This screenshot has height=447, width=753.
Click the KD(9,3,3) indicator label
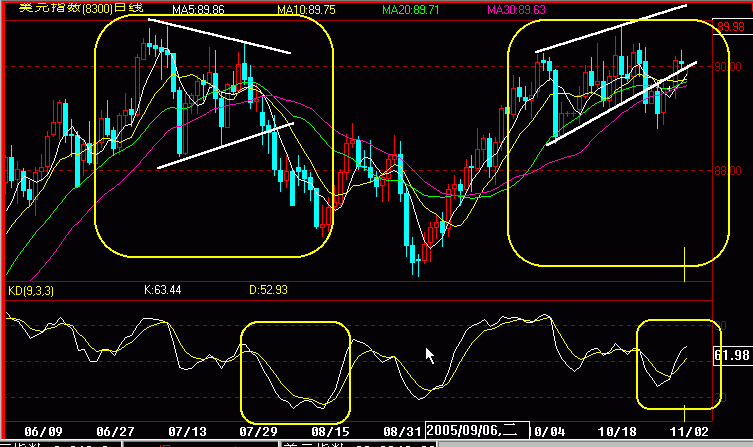pos(31,290)
